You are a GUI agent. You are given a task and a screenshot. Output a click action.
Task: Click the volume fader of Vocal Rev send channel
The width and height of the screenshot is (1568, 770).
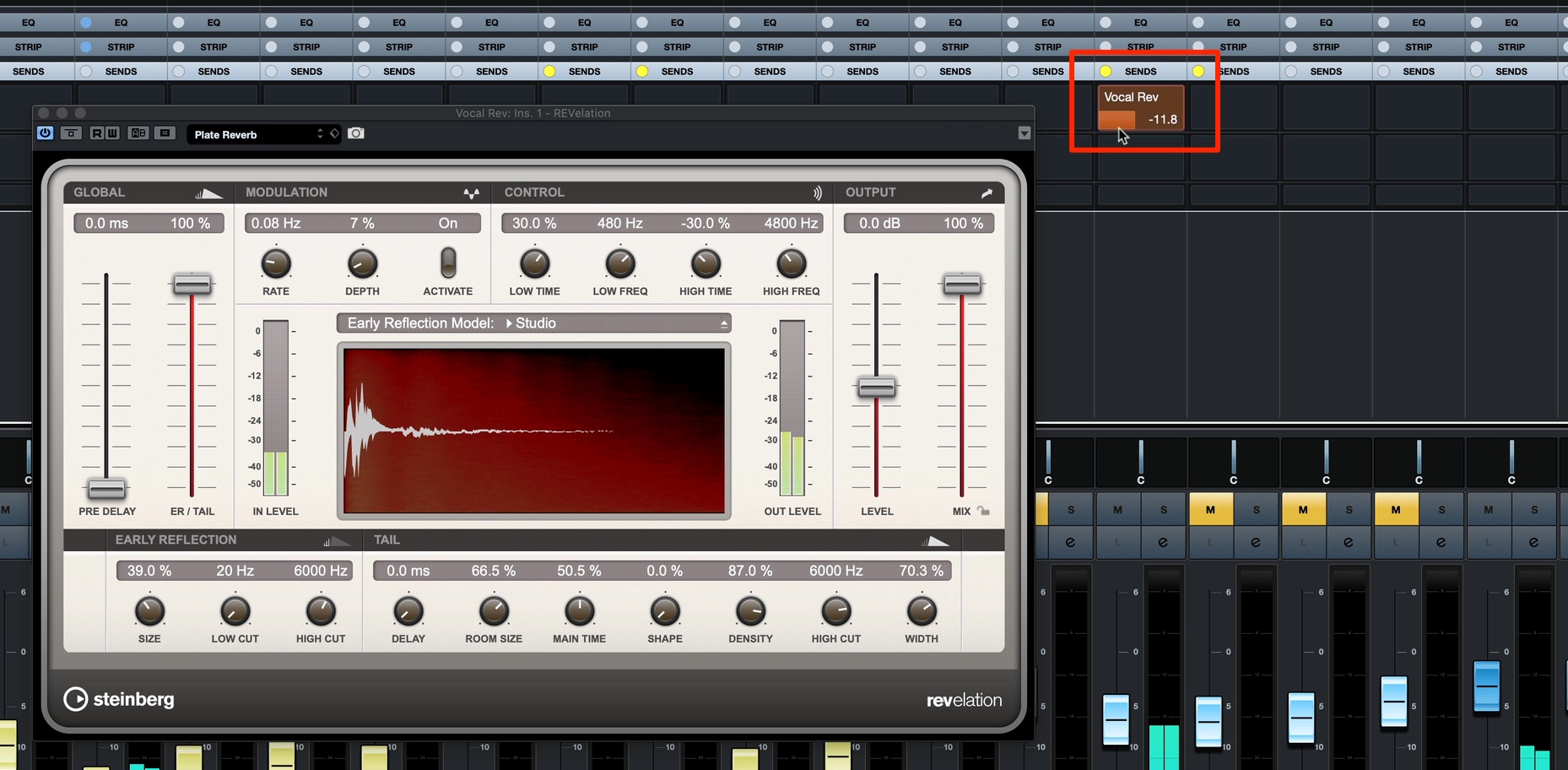pos(1116,719)
